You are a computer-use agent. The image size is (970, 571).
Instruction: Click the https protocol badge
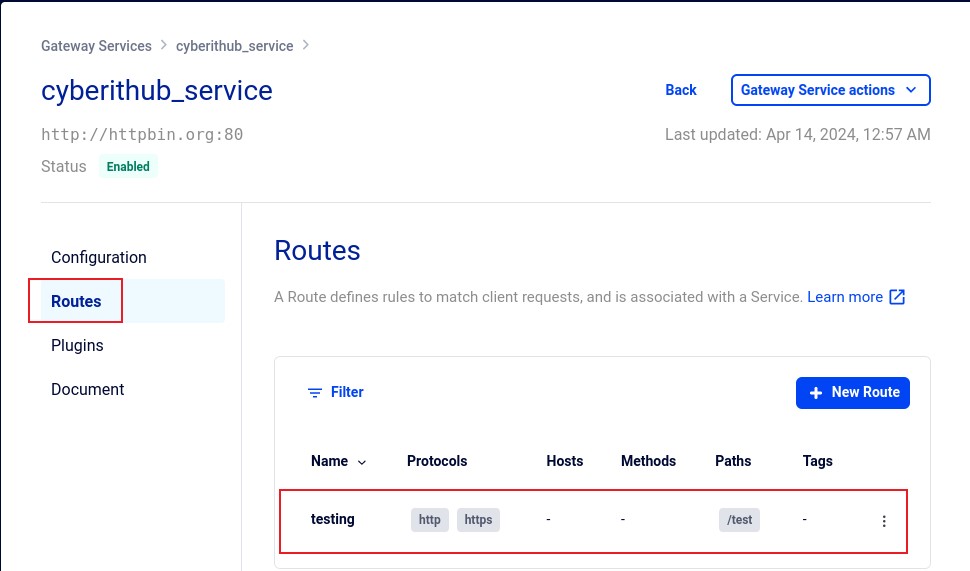pyautogui.click(x=478, y=520)
